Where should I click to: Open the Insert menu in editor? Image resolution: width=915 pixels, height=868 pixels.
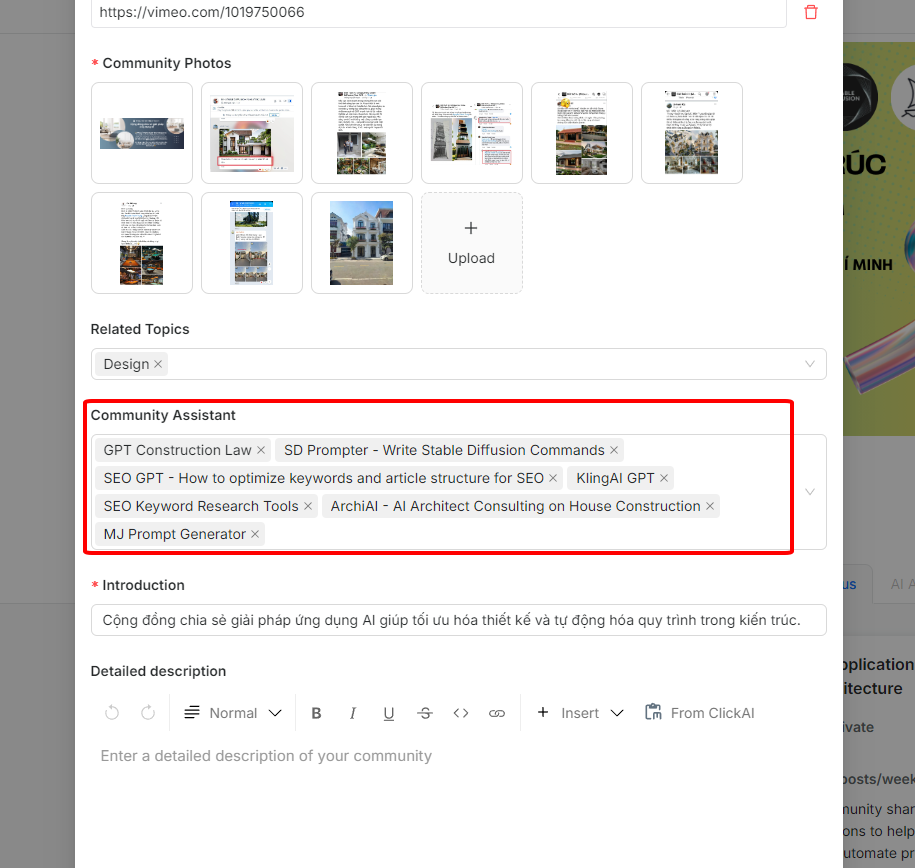point(580,713)
